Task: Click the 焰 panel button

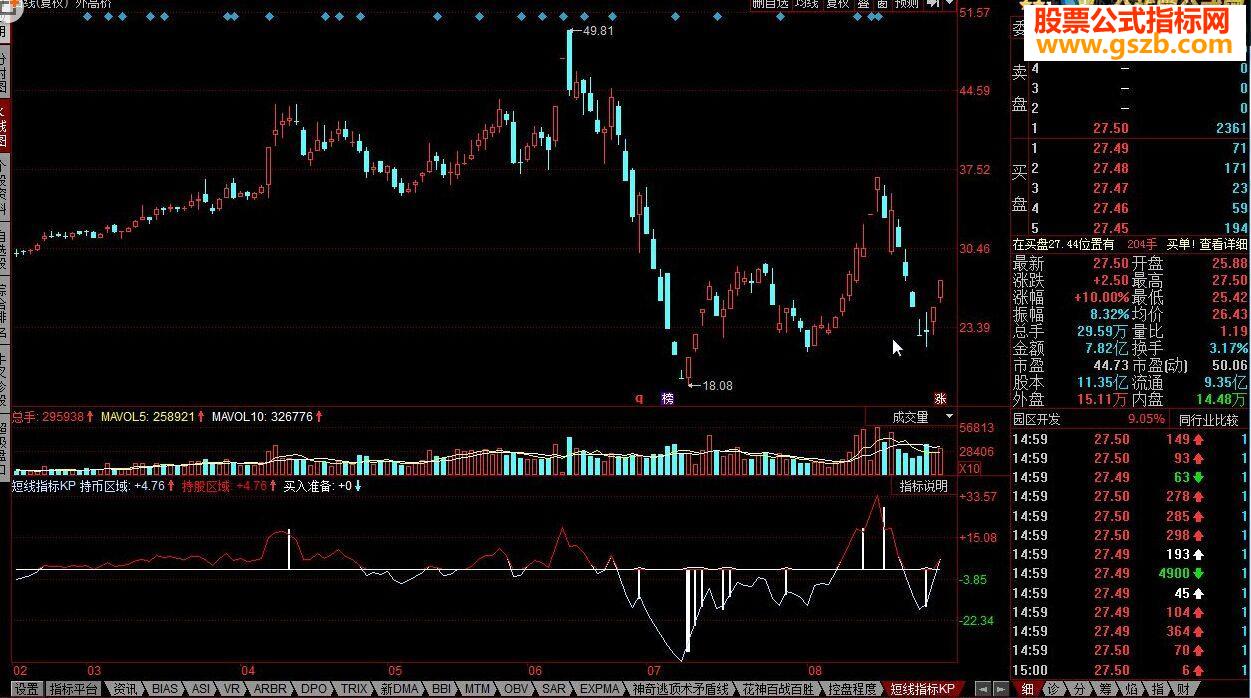Action: tap(1132, 689)
